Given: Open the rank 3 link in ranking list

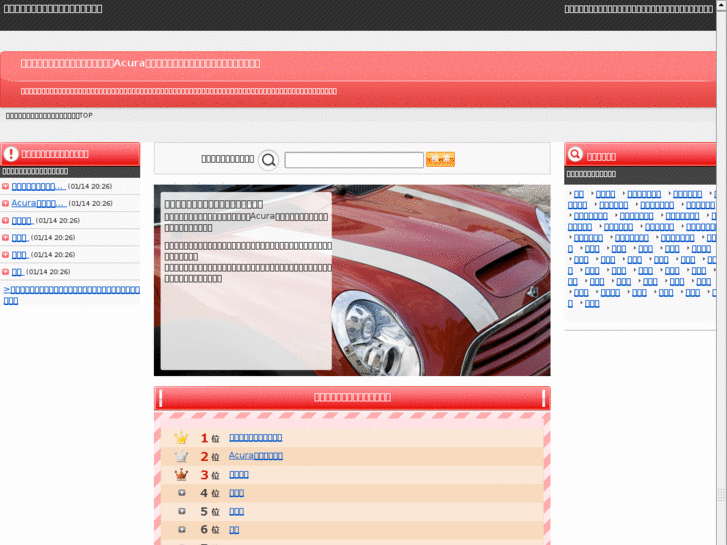Looking at the screenshot, I should click(x=239, y=475).
